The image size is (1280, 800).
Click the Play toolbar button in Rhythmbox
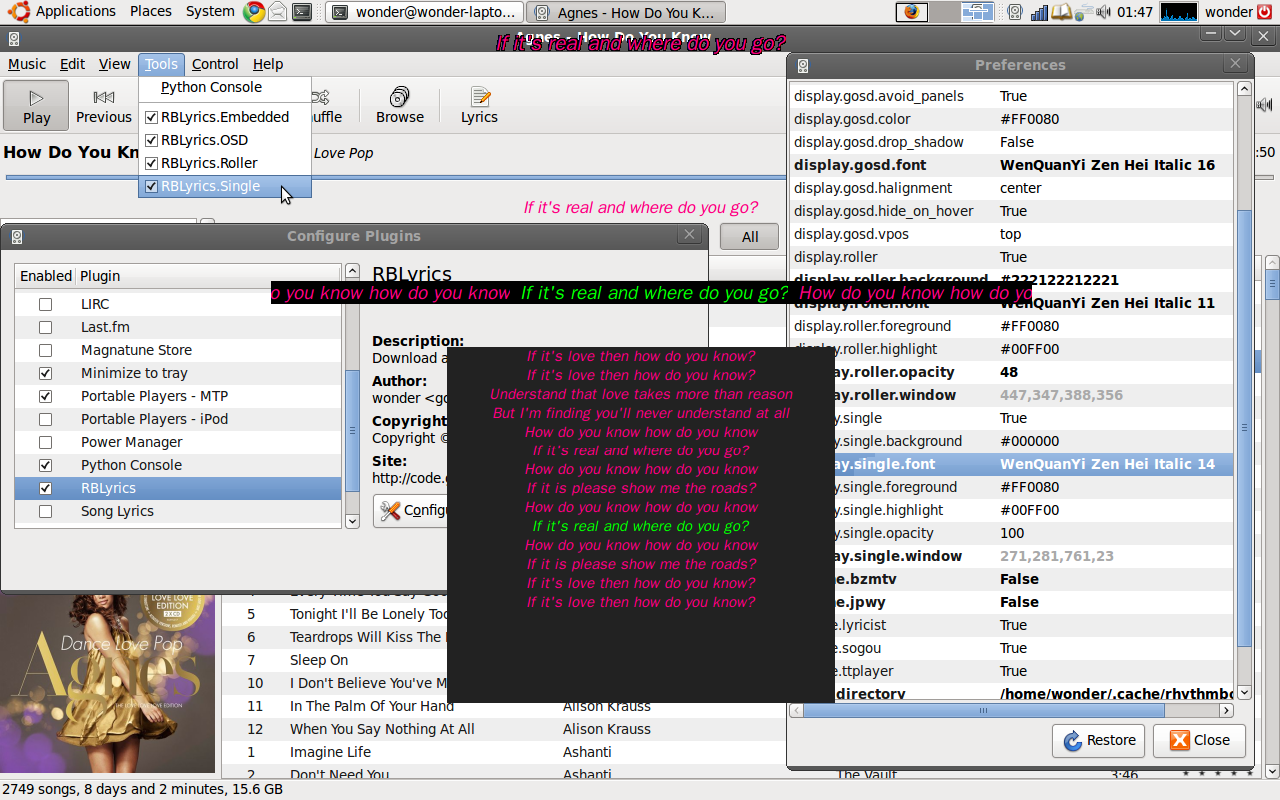pos(36,105)
